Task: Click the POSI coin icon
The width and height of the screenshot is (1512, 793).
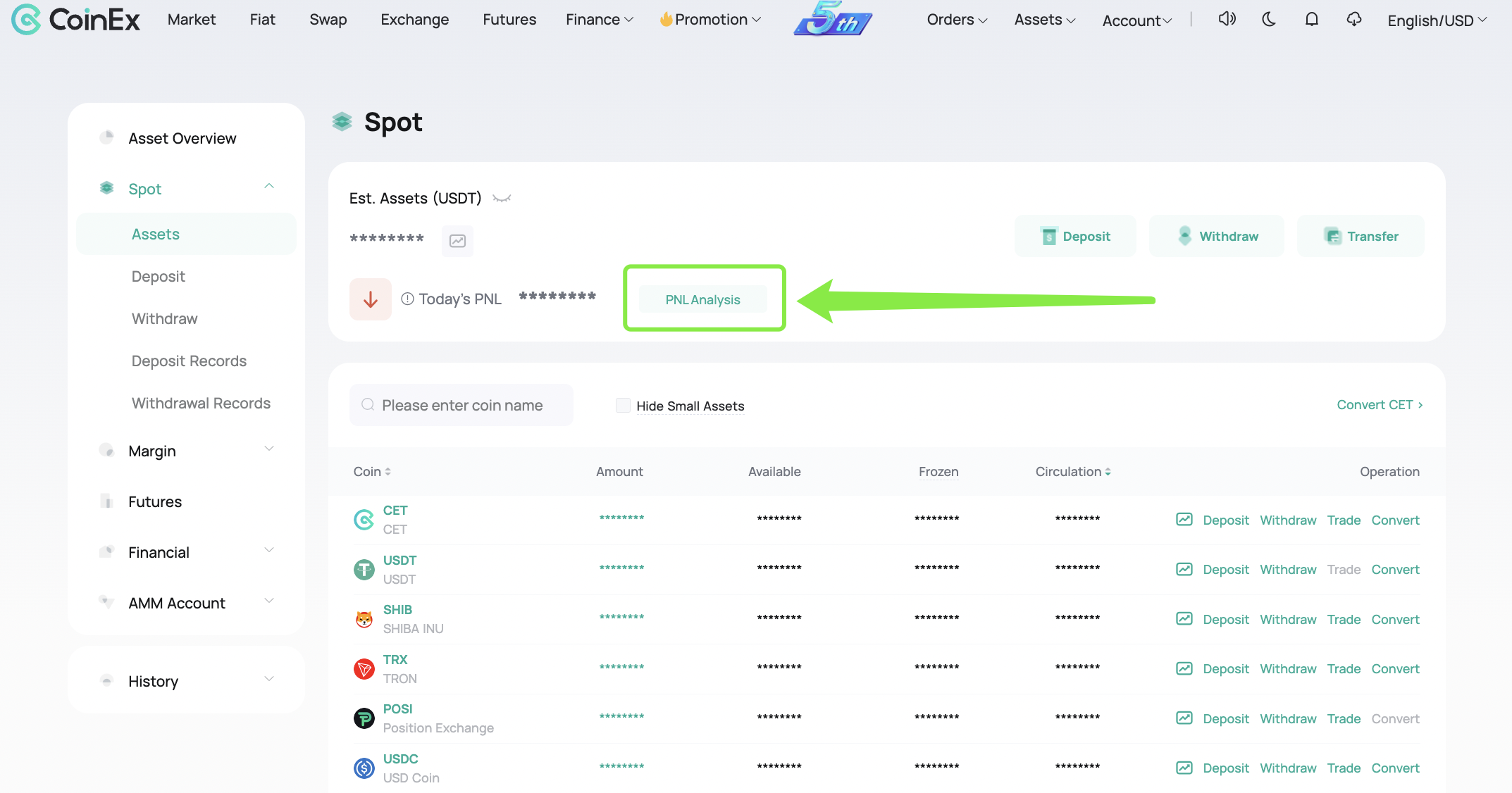Action: [364, 718]
